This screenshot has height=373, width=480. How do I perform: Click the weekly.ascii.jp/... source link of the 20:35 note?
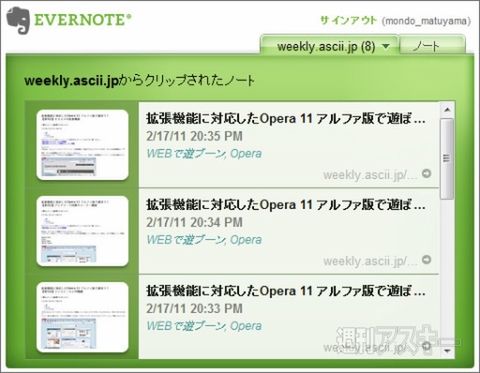pos(370,175)
